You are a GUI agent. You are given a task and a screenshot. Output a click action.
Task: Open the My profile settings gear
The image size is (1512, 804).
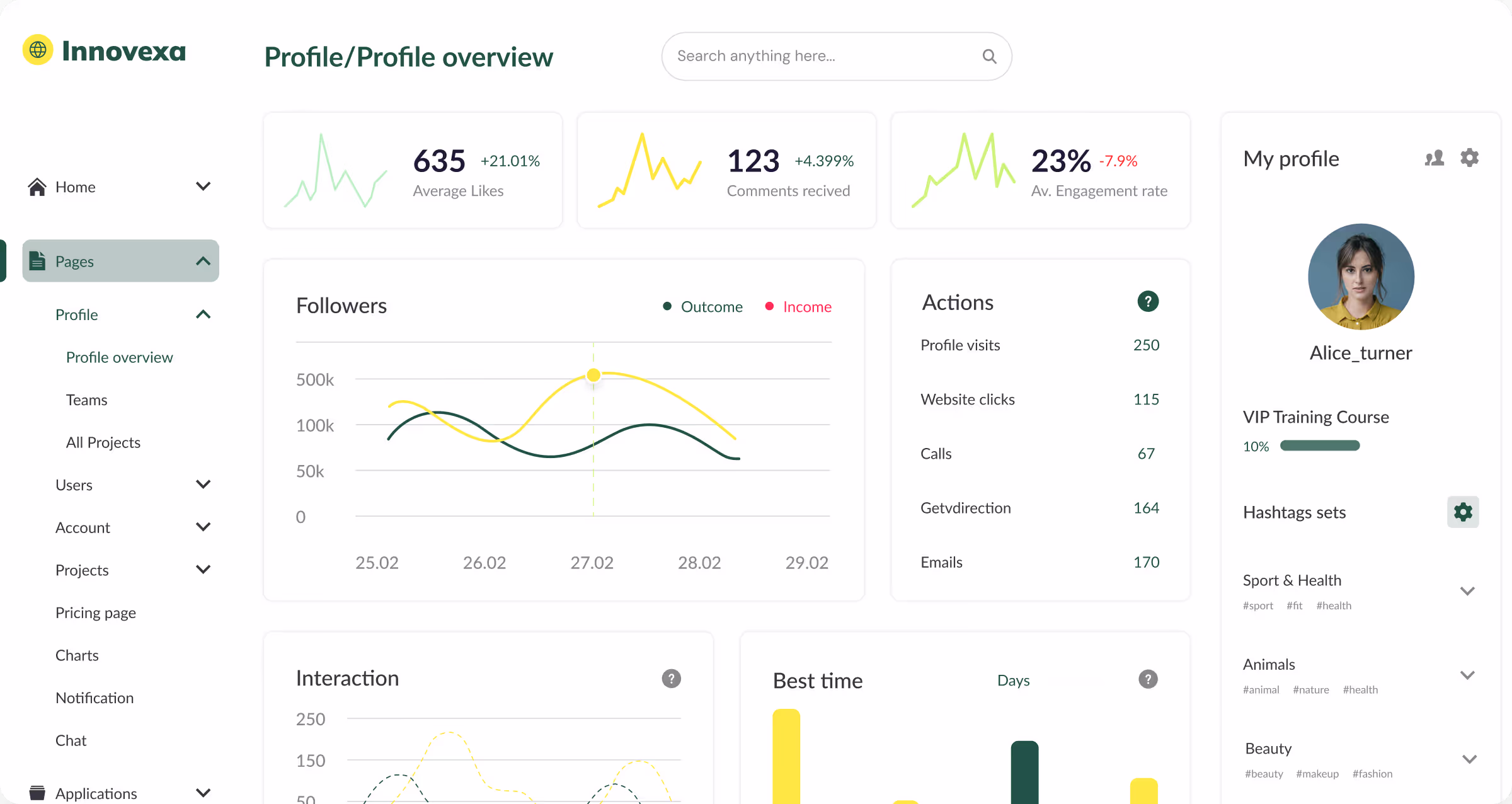(x=1469, y=158)
